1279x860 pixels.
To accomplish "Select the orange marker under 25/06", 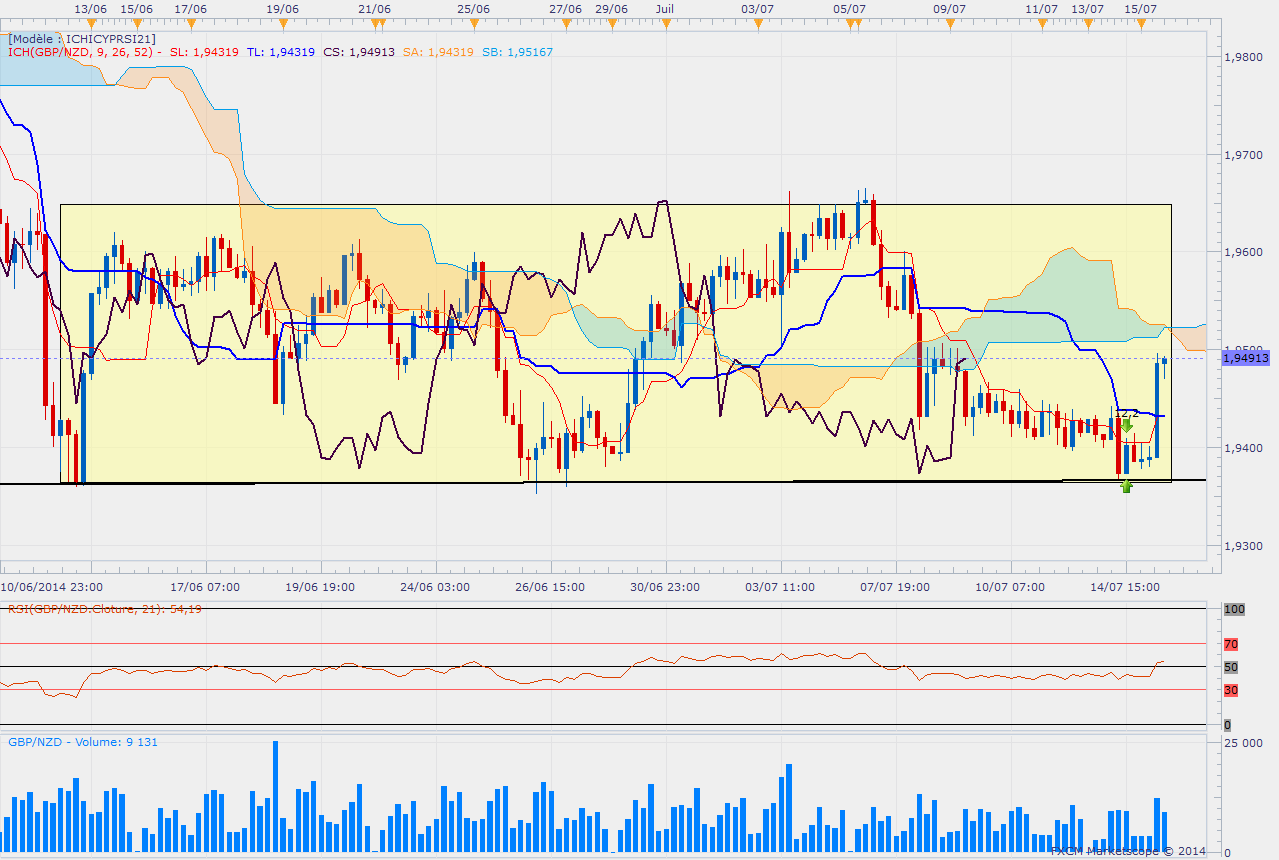I will [473, 23].
